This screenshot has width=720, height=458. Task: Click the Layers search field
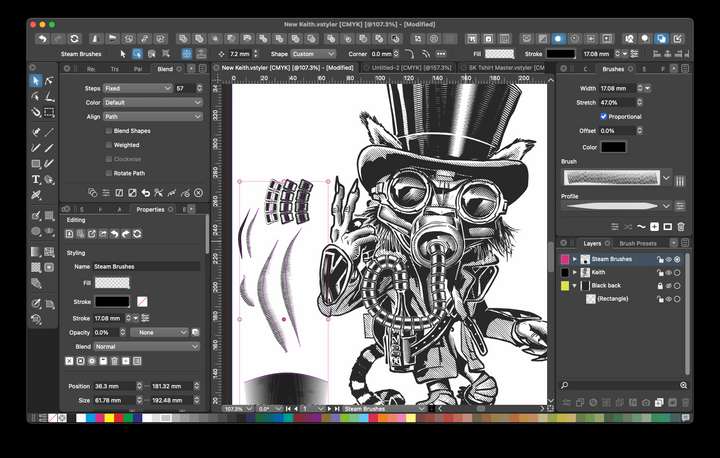(623, 385)
